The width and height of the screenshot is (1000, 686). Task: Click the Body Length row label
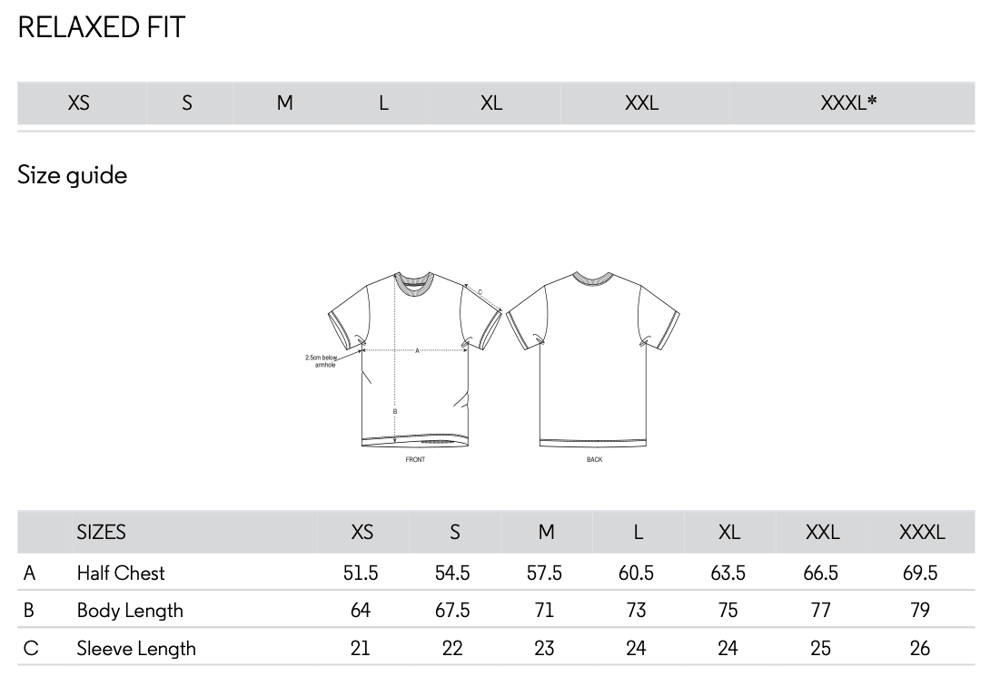point(130,610)
